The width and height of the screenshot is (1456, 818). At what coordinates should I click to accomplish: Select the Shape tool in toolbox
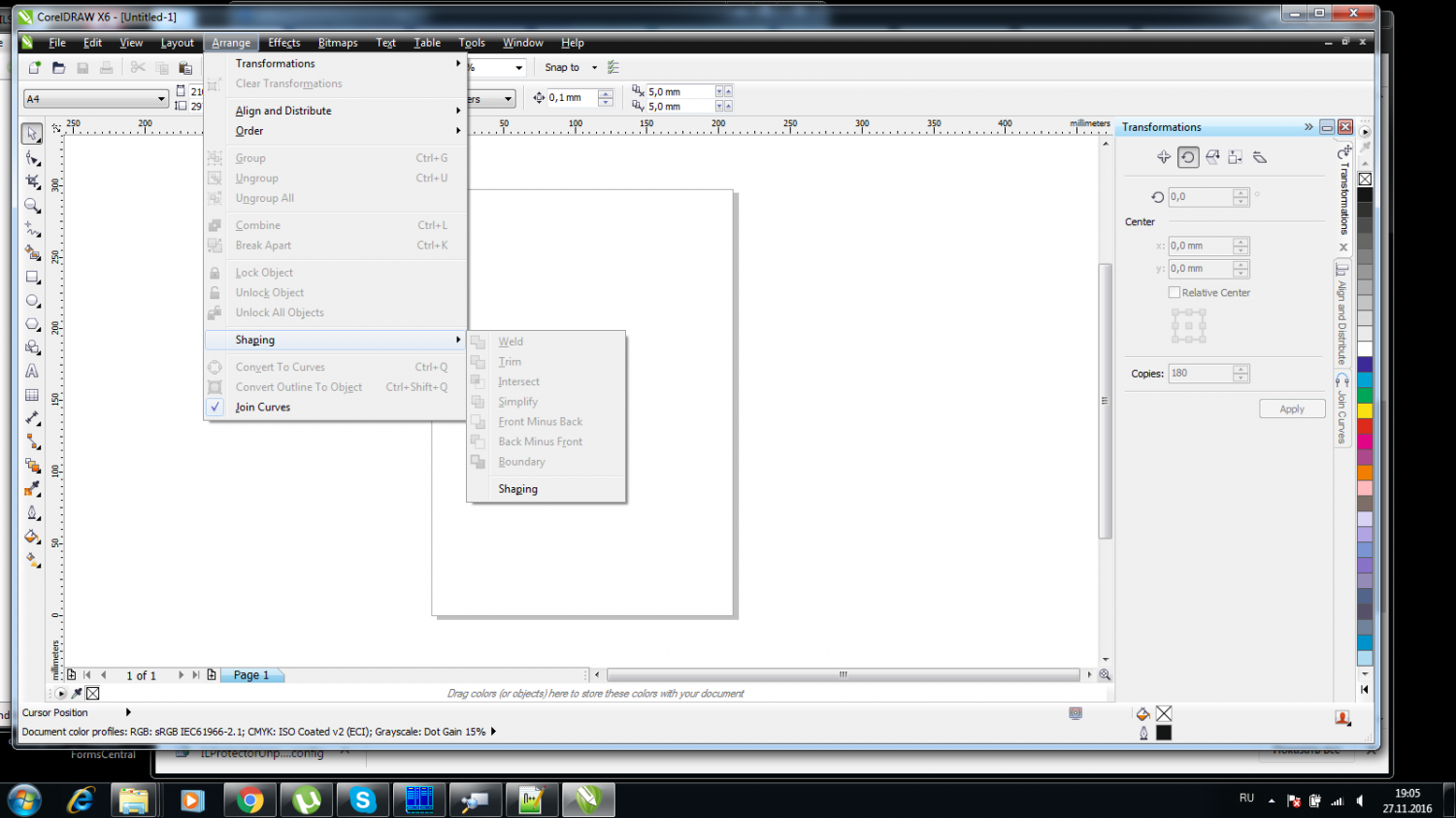pyautogui.click(x=32, y=158)
